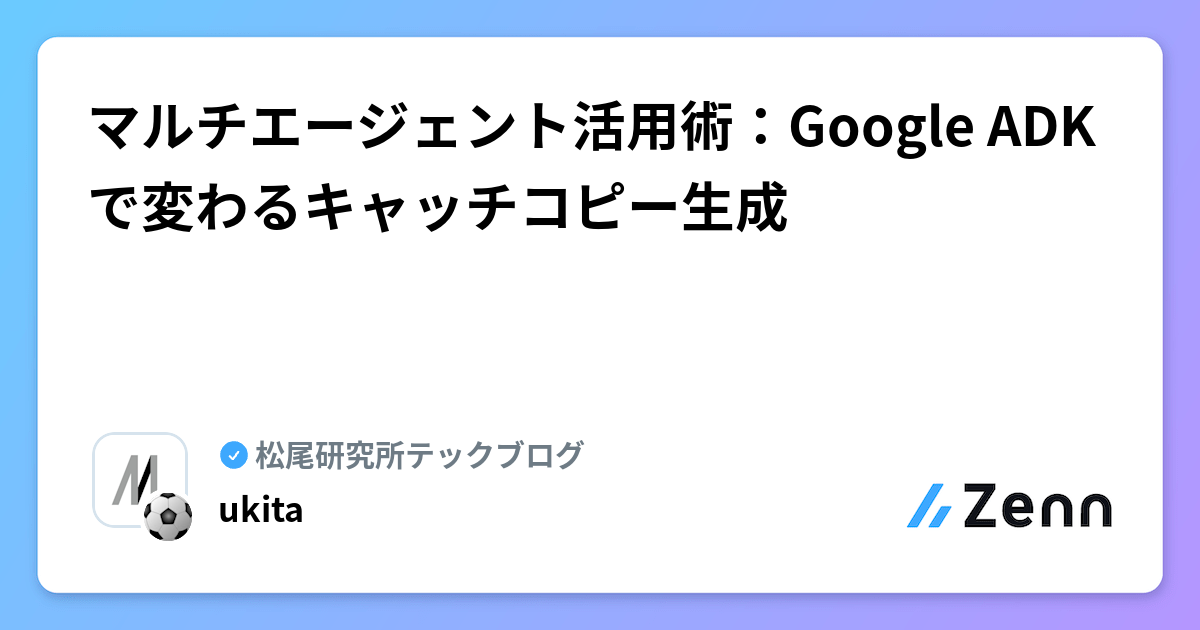Pick the purple gradient border area
Image resolution: width=1200 pixels, height=630 pixels.
[x=1182, y=315]
